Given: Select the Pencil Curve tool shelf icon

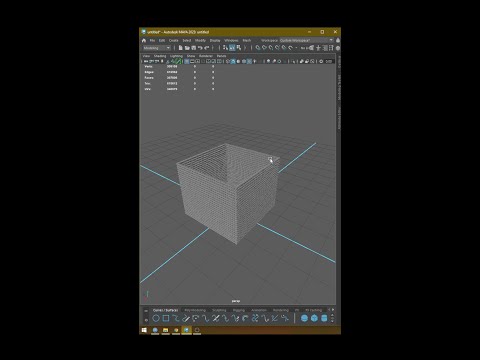Looking at the screenshot, I should click(x=186, y=318).
